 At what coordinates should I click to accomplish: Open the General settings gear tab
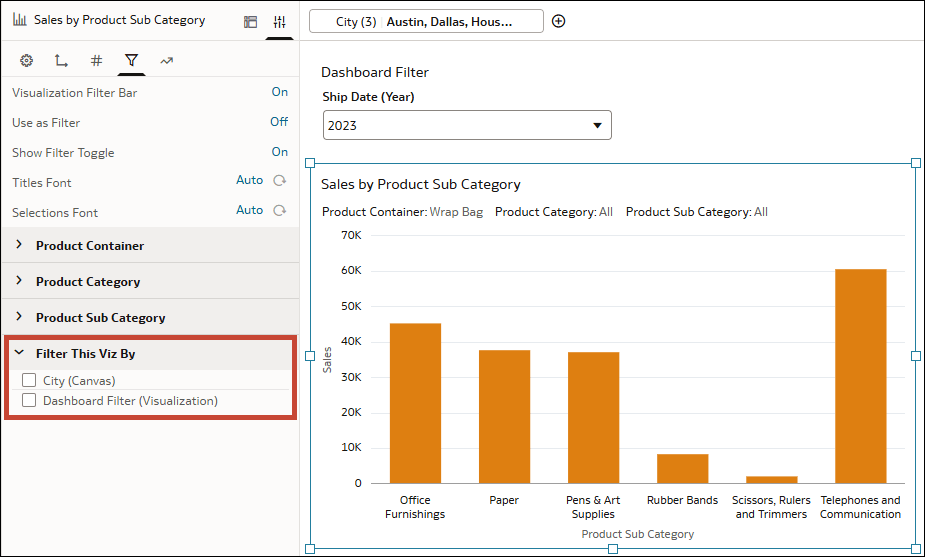tap(27, 61)
